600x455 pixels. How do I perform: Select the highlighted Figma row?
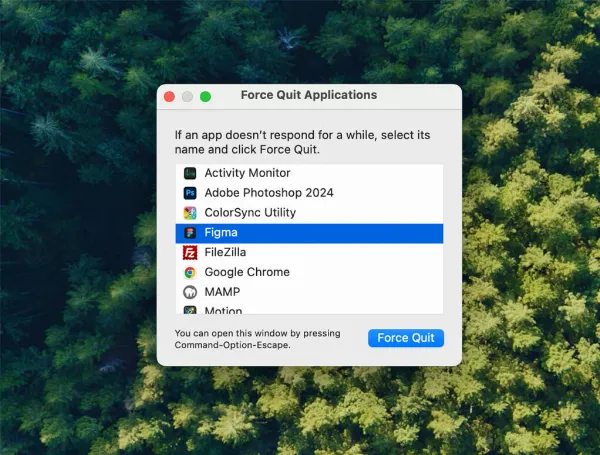309,233
